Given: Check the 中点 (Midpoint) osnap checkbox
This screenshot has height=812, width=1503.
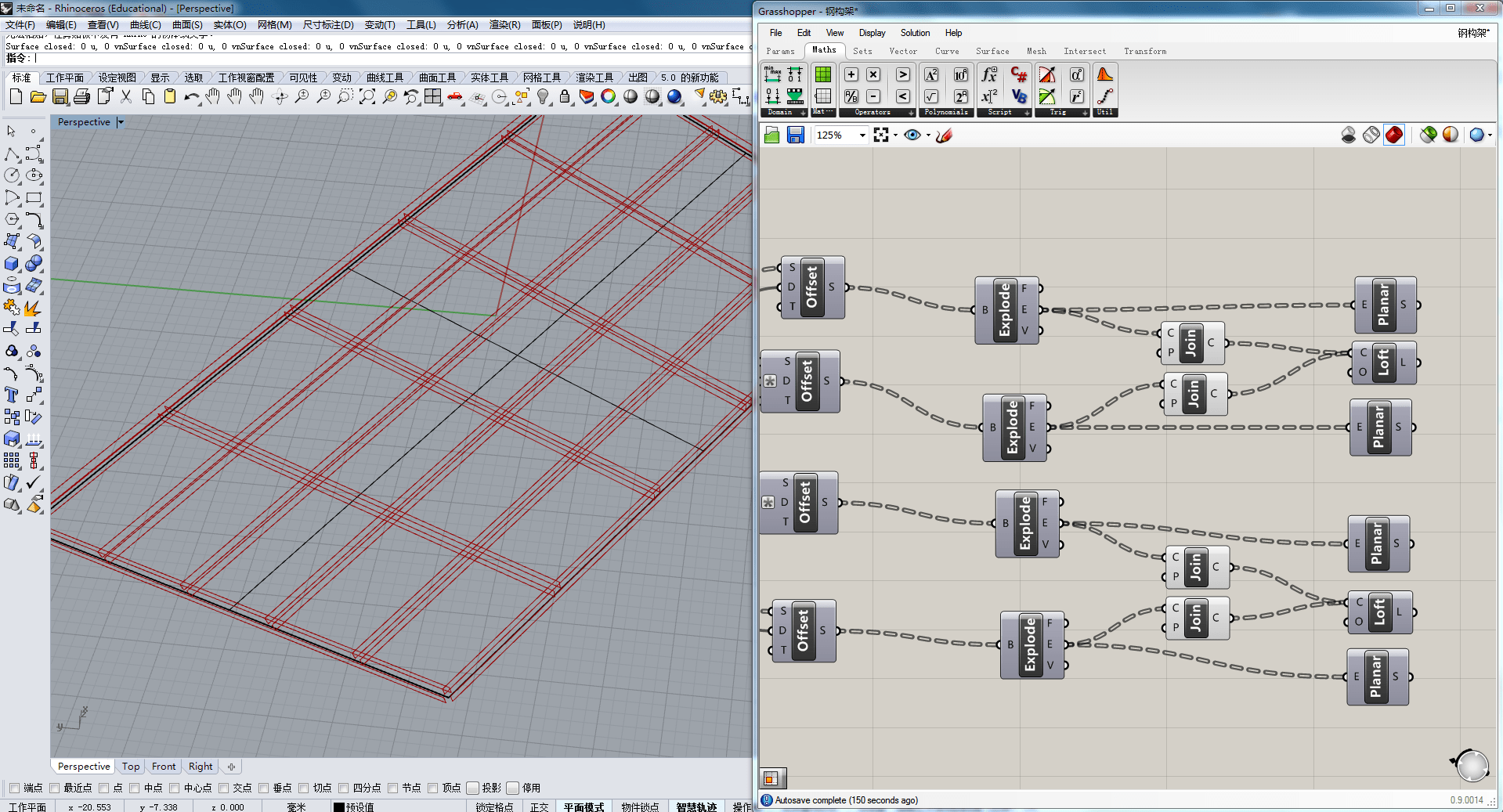Looking at the screenshot, I should (135, 788).
